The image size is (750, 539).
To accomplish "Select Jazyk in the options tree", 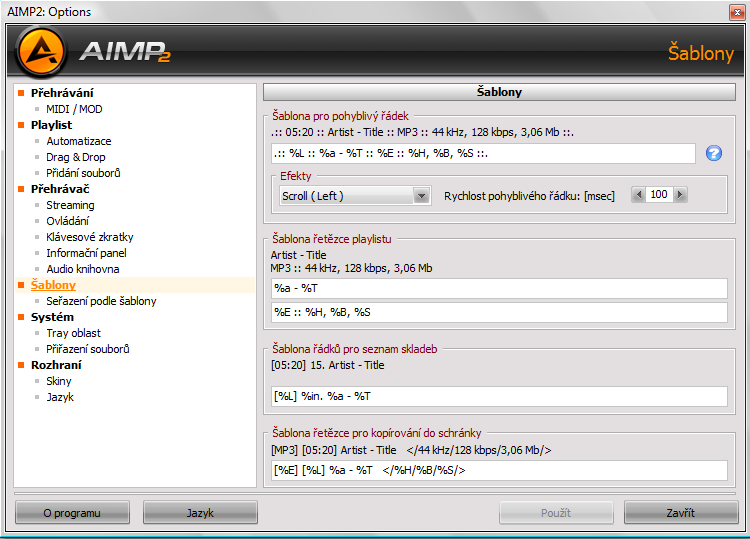I will [60, 397].
